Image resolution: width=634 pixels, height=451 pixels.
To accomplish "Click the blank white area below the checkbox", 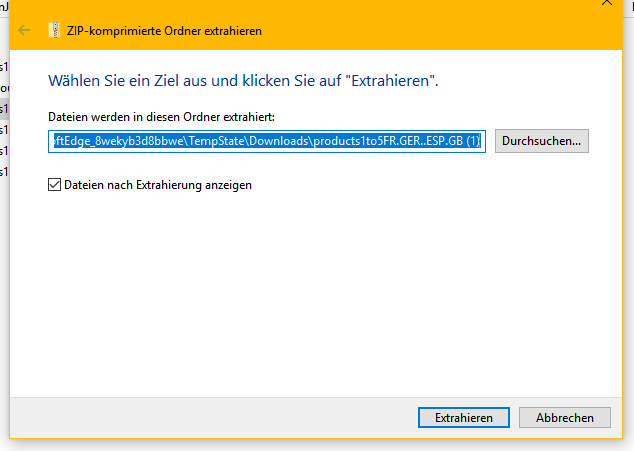I will (300, 290).
